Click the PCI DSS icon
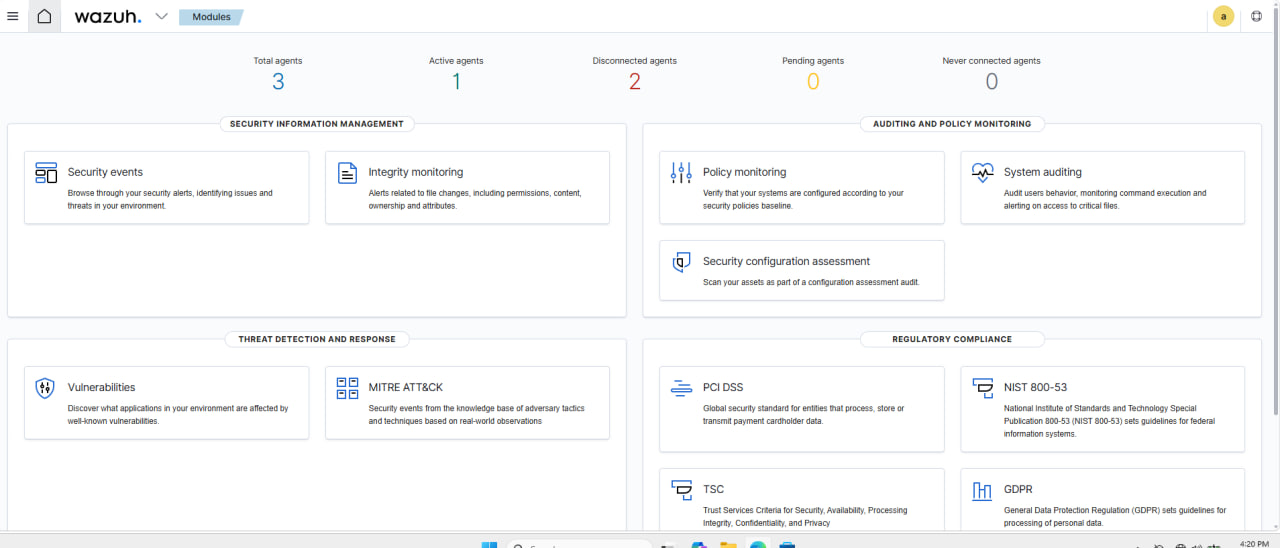Screen dimensions: 1280x548 (681, 388)
